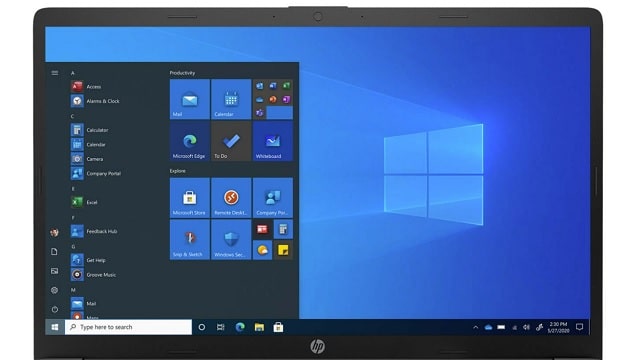
Task: Click the Explore group header
Action: click(x=178, y=171)
